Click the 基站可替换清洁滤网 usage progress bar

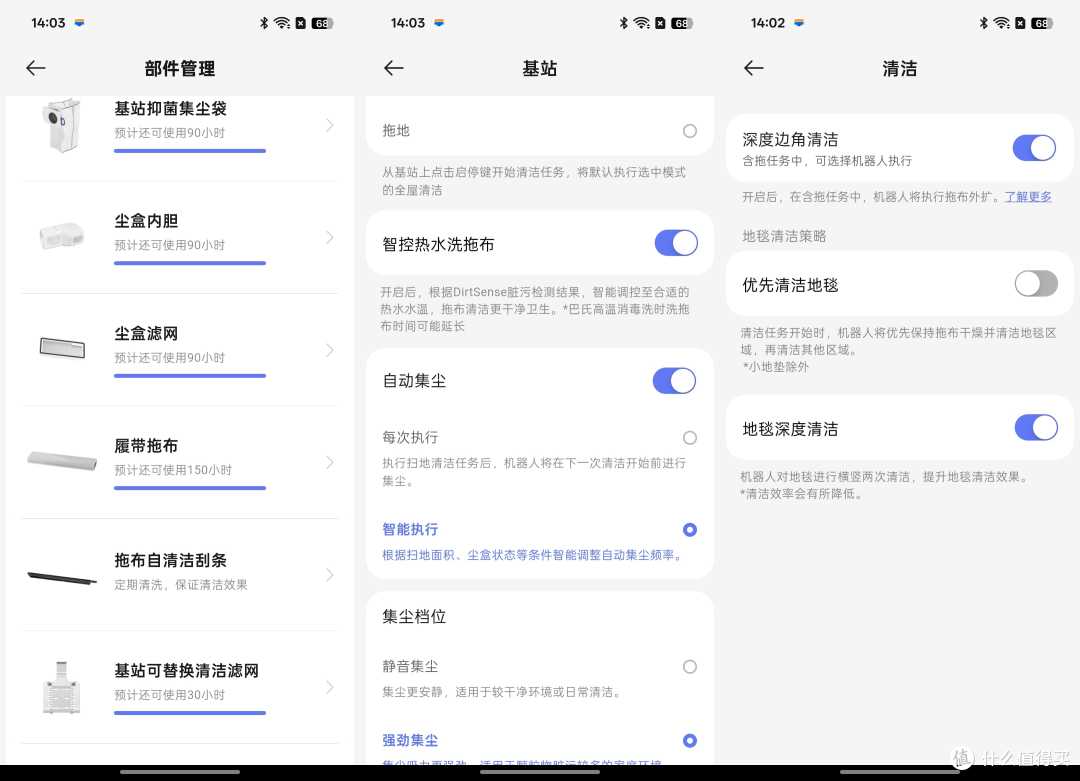(x=190, y=713)
